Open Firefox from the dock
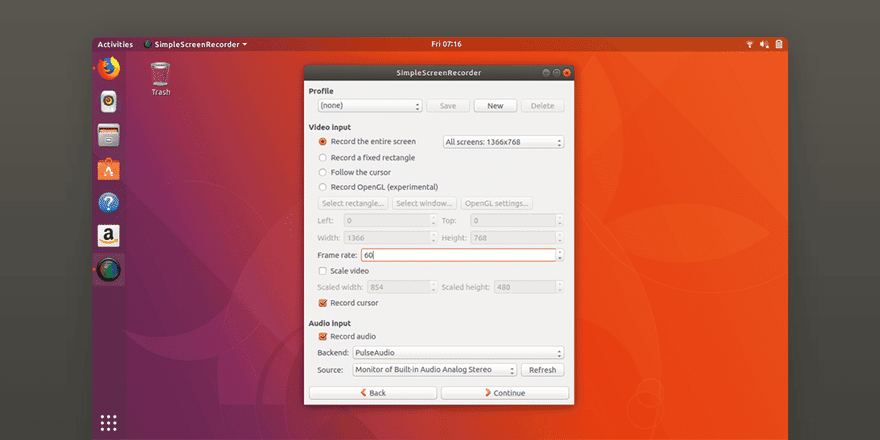880x440 pixels. tap(109, 68)
